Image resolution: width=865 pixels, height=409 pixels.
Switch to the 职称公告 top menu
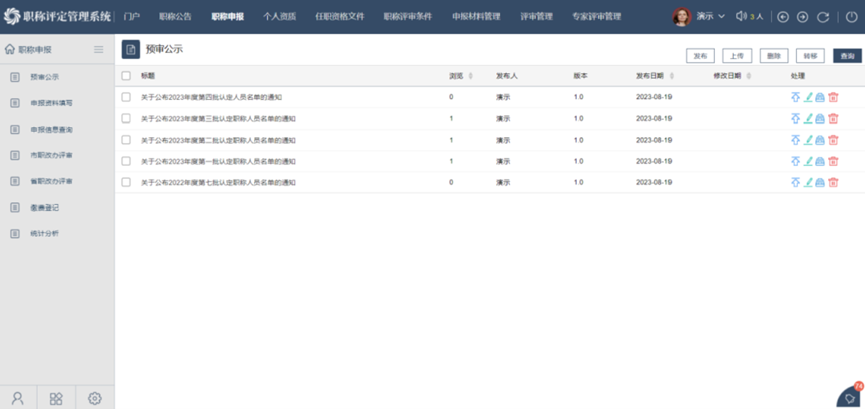[x=175, y=17]
